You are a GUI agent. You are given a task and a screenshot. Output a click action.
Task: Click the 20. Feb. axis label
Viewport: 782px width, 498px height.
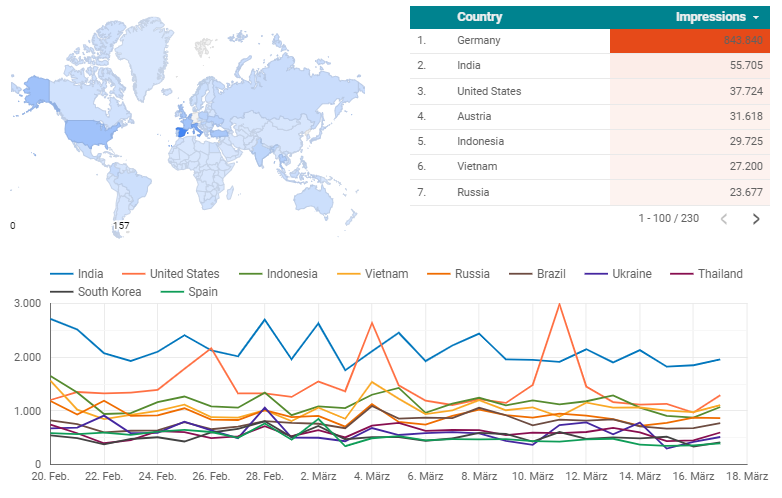(x=50, y=476)
